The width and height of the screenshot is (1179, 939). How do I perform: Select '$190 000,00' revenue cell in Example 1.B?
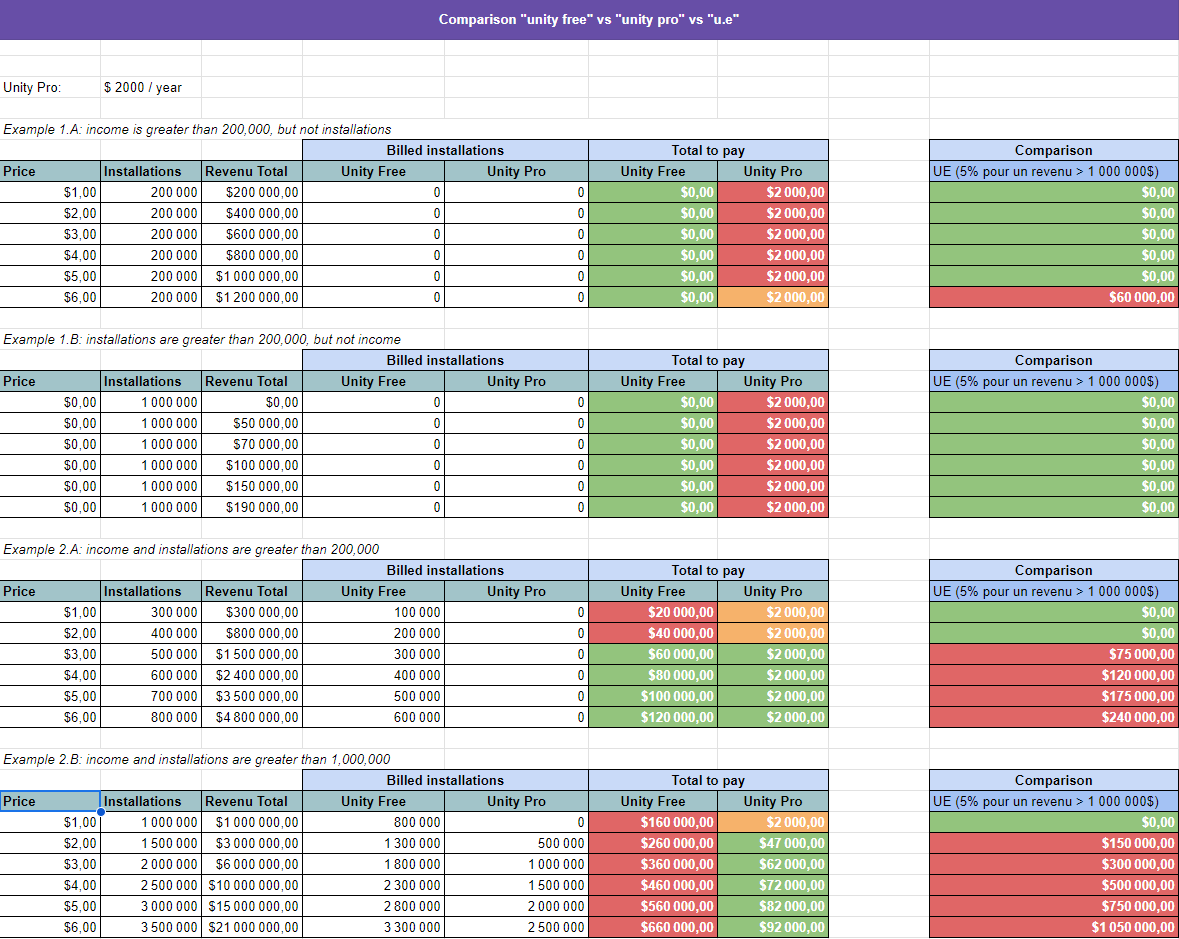pos(252,507)
